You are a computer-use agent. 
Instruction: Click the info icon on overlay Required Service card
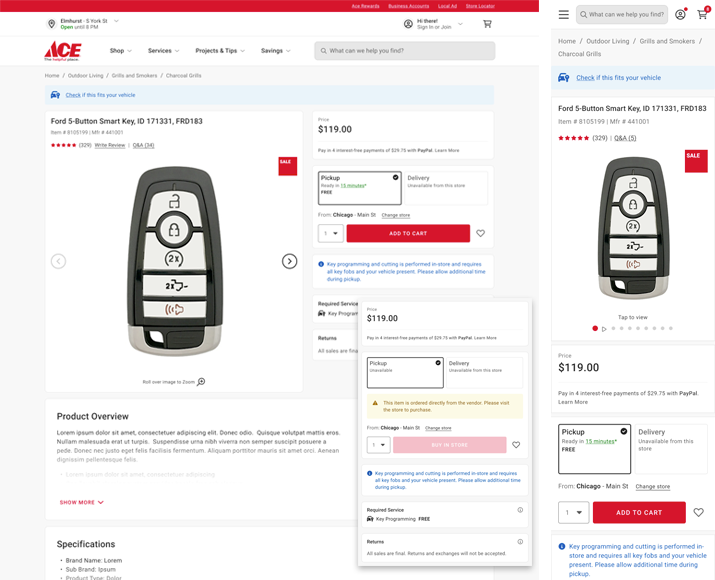[x=520, y=510]
